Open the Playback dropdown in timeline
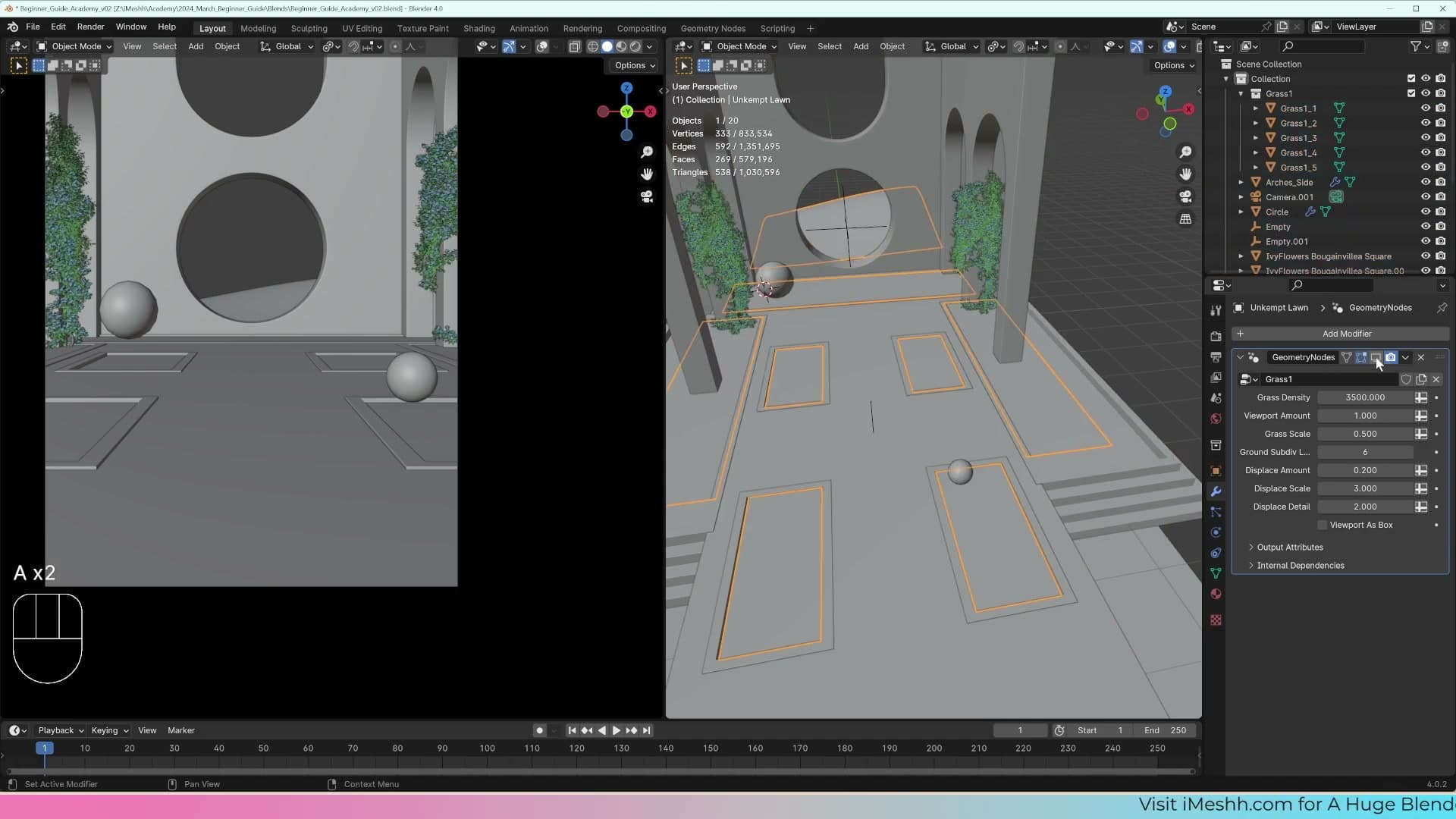Viewport: 1456px width, 819px height. 61,730
